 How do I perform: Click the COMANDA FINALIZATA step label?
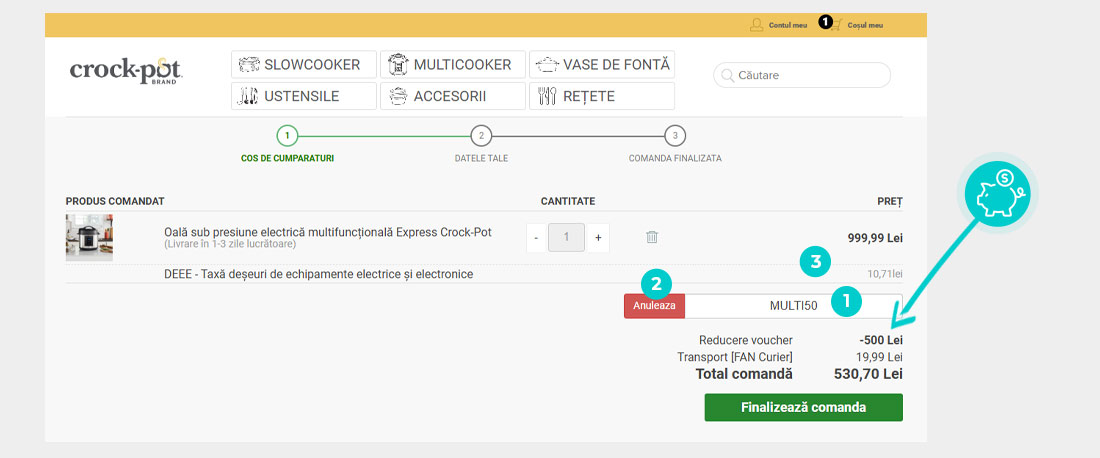675,159
